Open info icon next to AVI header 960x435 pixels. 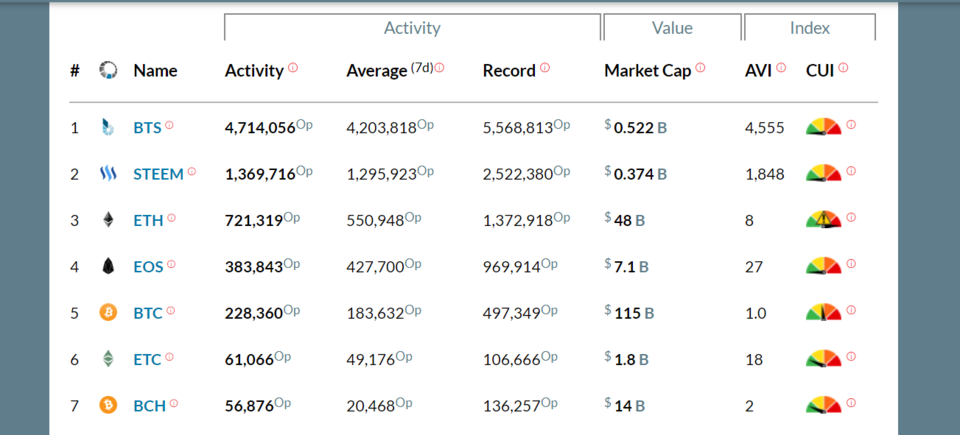(x=781, y=67)
